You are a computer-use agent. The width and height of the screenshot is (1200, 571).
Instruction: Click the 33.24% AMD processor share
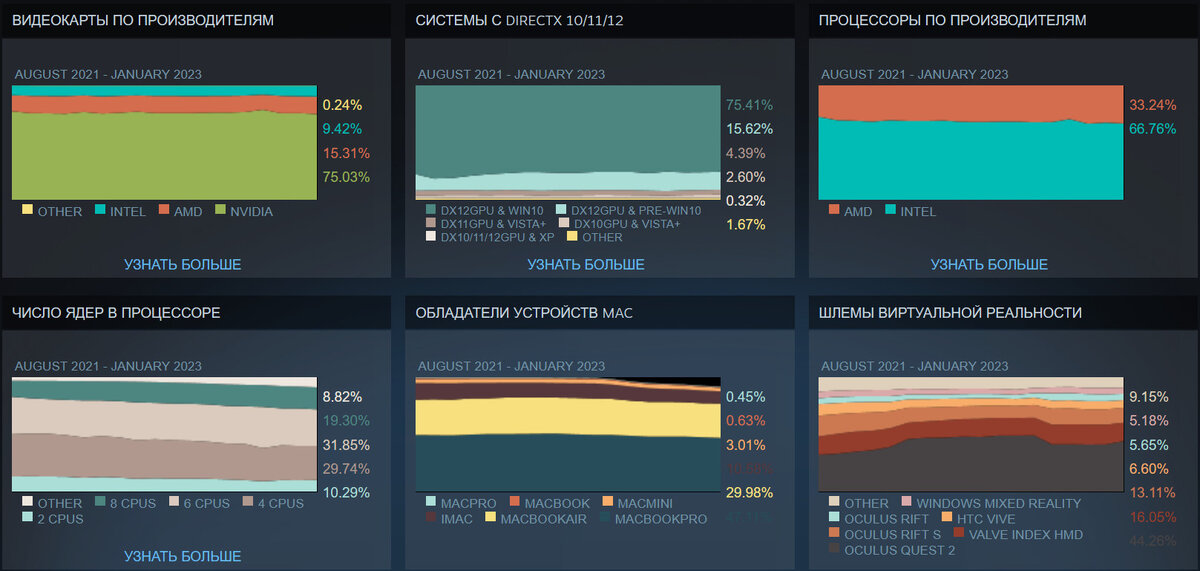1153,105
